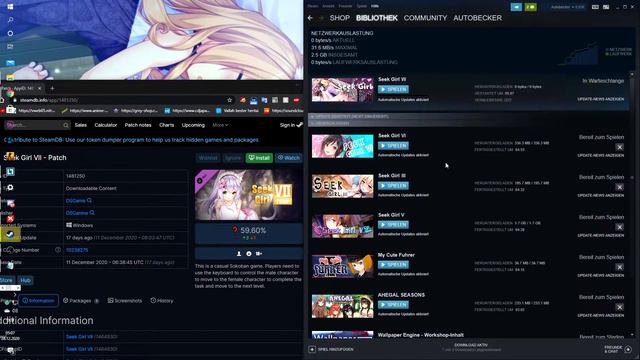The image size is (640, 360).
Task: Click the SteamDB search magnifier icon
Action: point(66,125)
